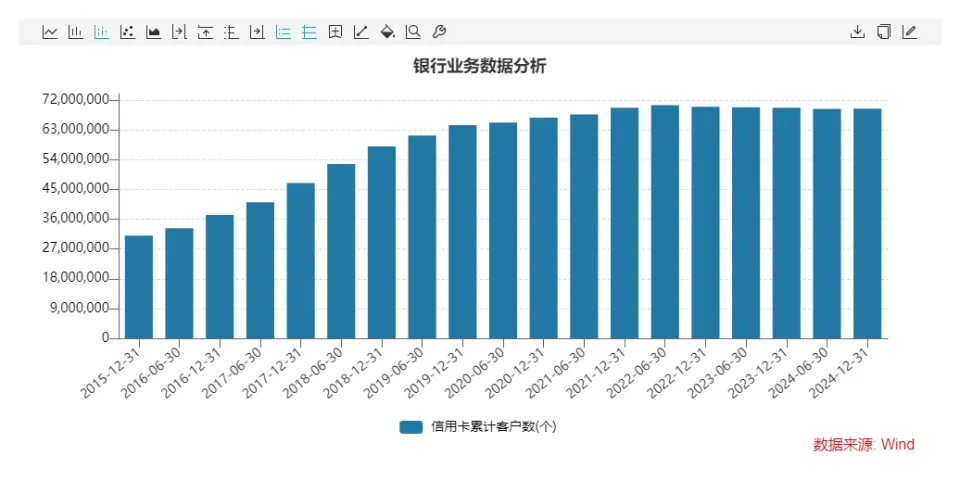
Task: Click the diagonal trend line icon
Action: point(361,32)
